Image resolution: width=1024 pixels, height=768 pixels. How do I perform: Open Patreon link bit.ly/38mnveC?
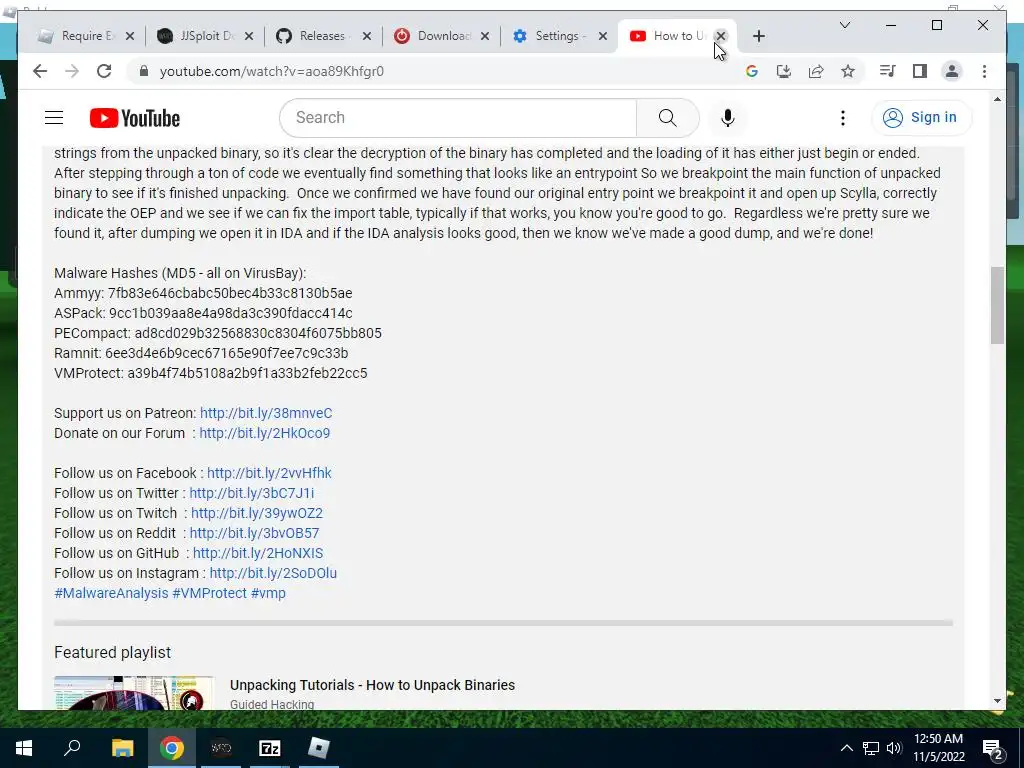click(x=266, y=413)
